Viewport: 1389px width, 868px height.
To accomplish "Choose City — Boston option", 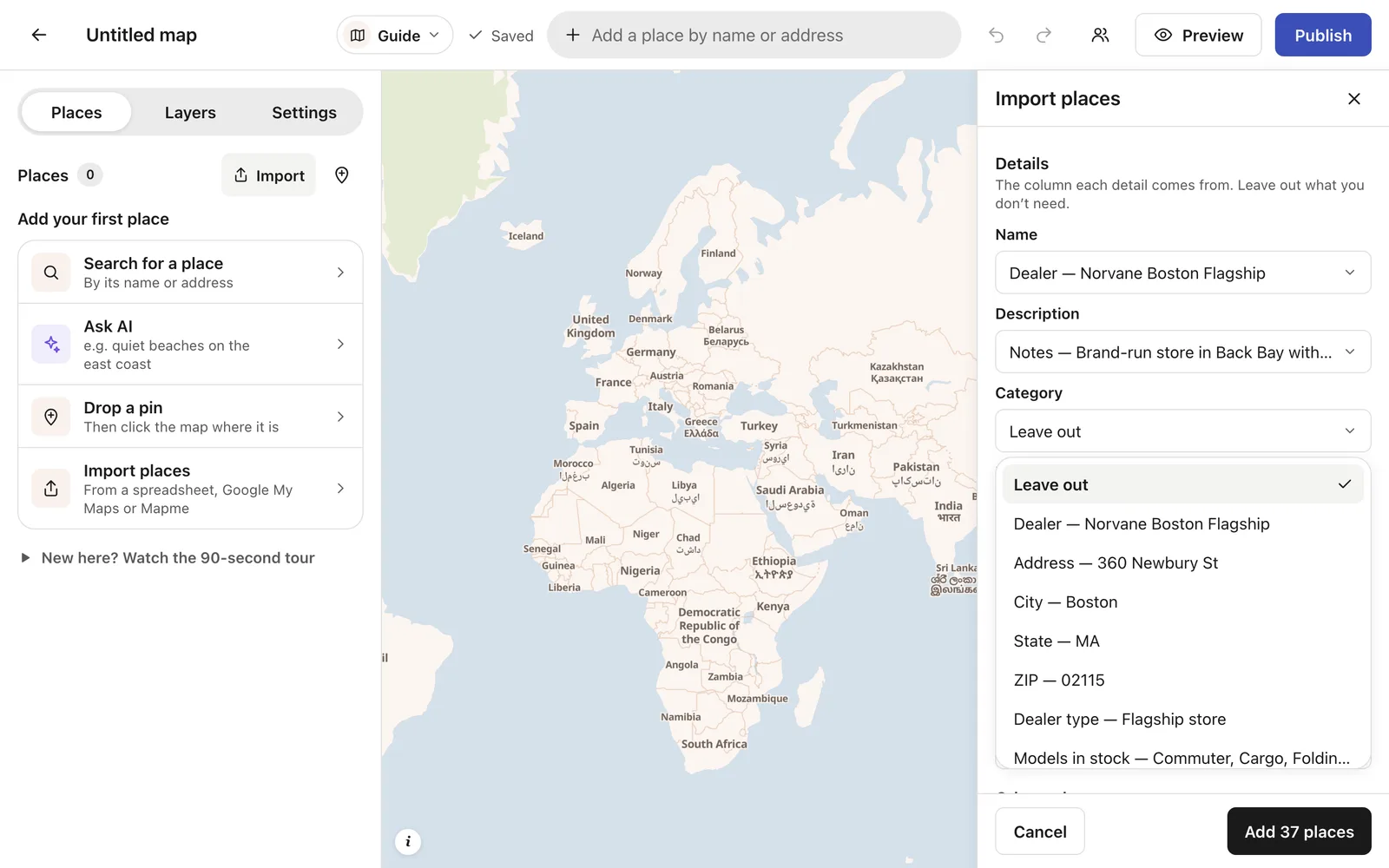I will [1183, 602].
